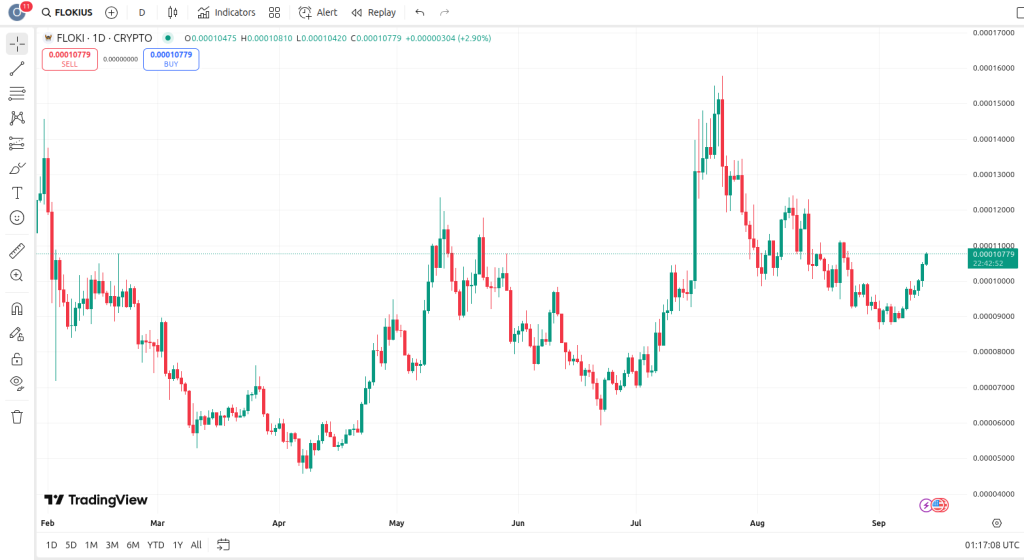
Task: Select the crosshair cursor tool
Action: pyautogui.click(x=17, y=44)
